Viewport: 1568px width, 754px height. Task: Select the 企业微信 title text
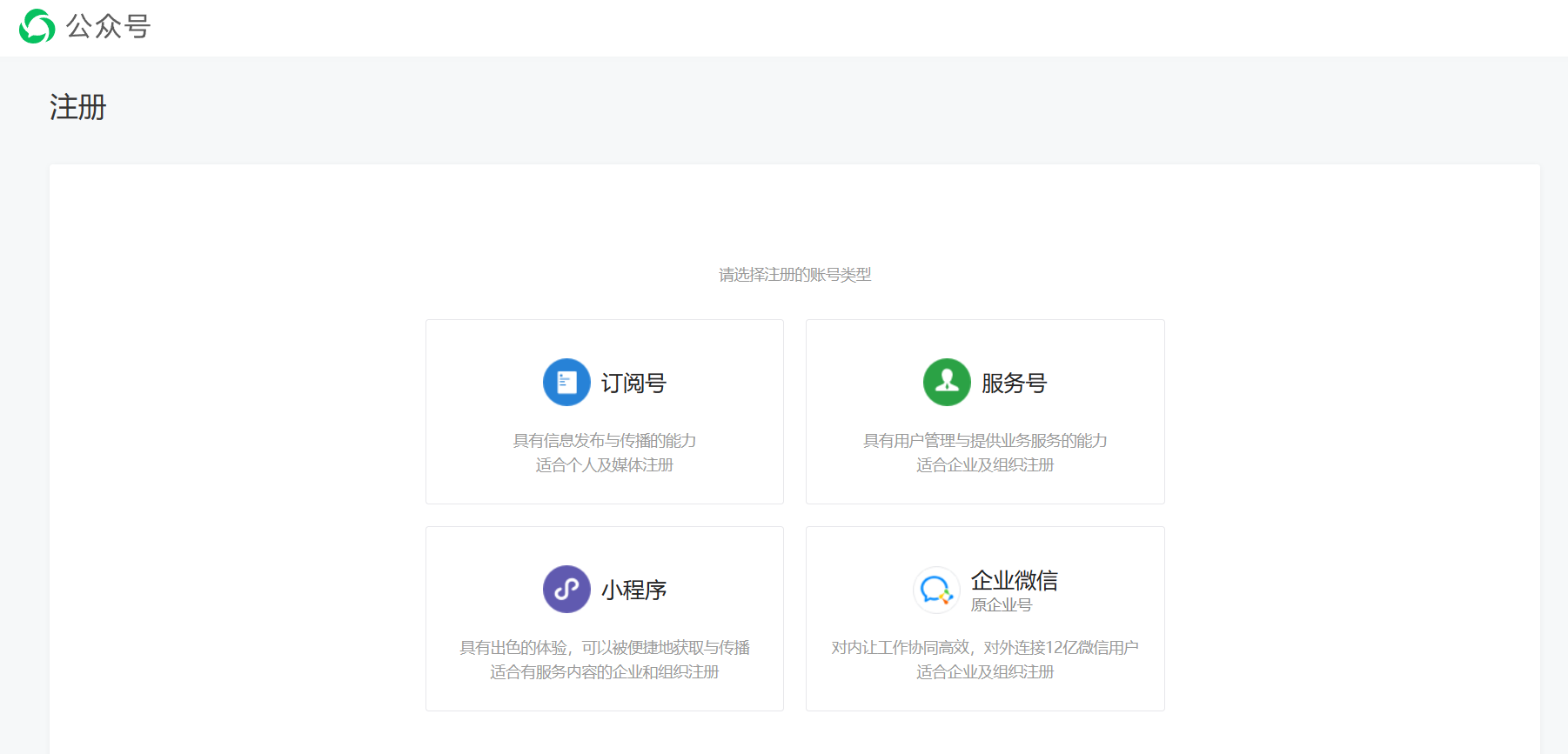click(x=1014, y=580)
